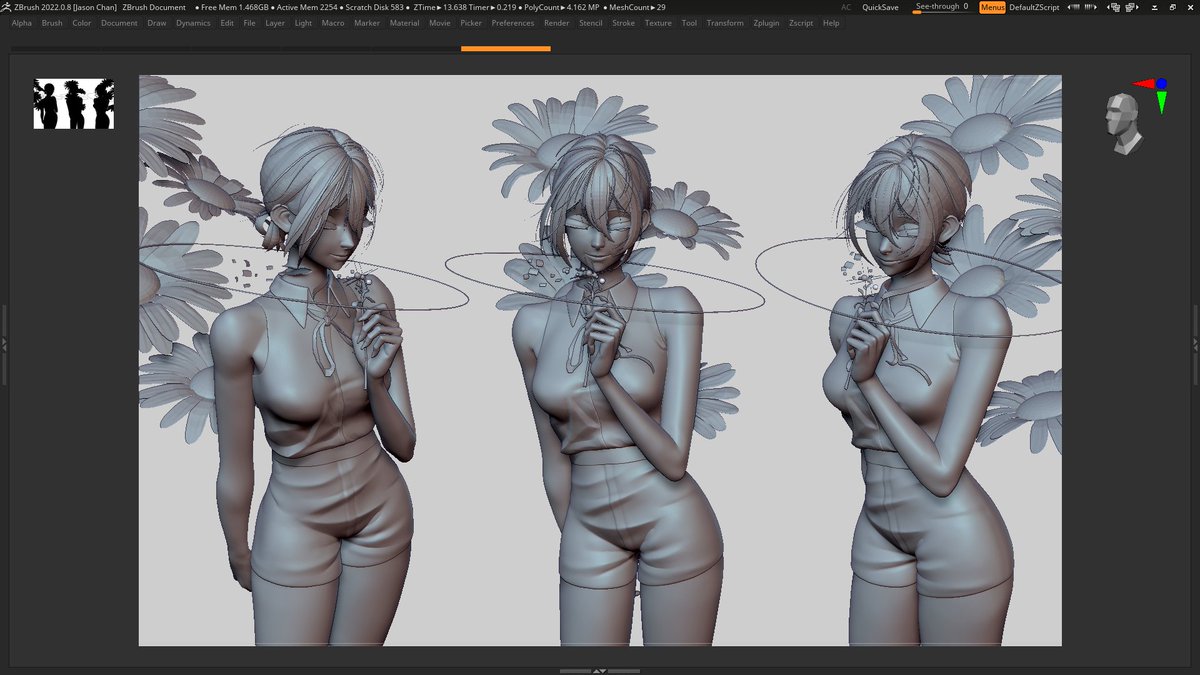Open the Macro menu
The height and width of the screenshot is (675, 1200).
click(333, 23)
